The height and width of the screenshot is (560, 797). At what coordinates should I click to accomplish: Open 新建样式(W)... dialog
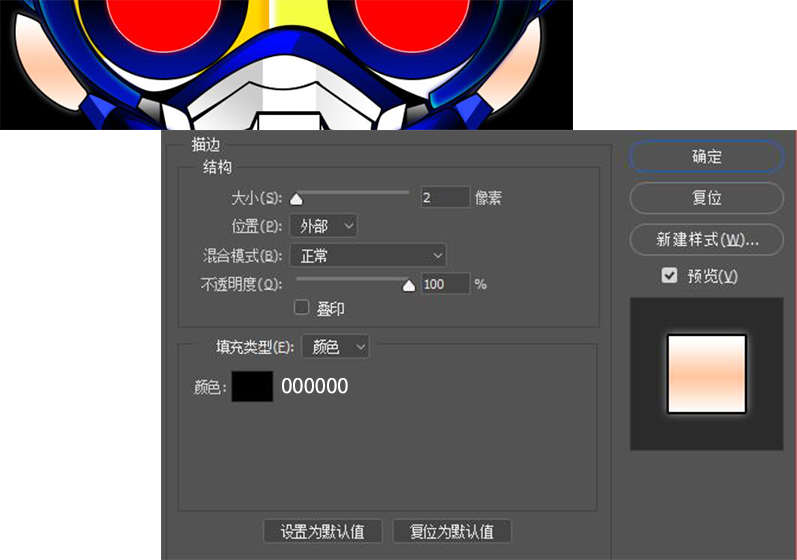(x=706, y=239)
